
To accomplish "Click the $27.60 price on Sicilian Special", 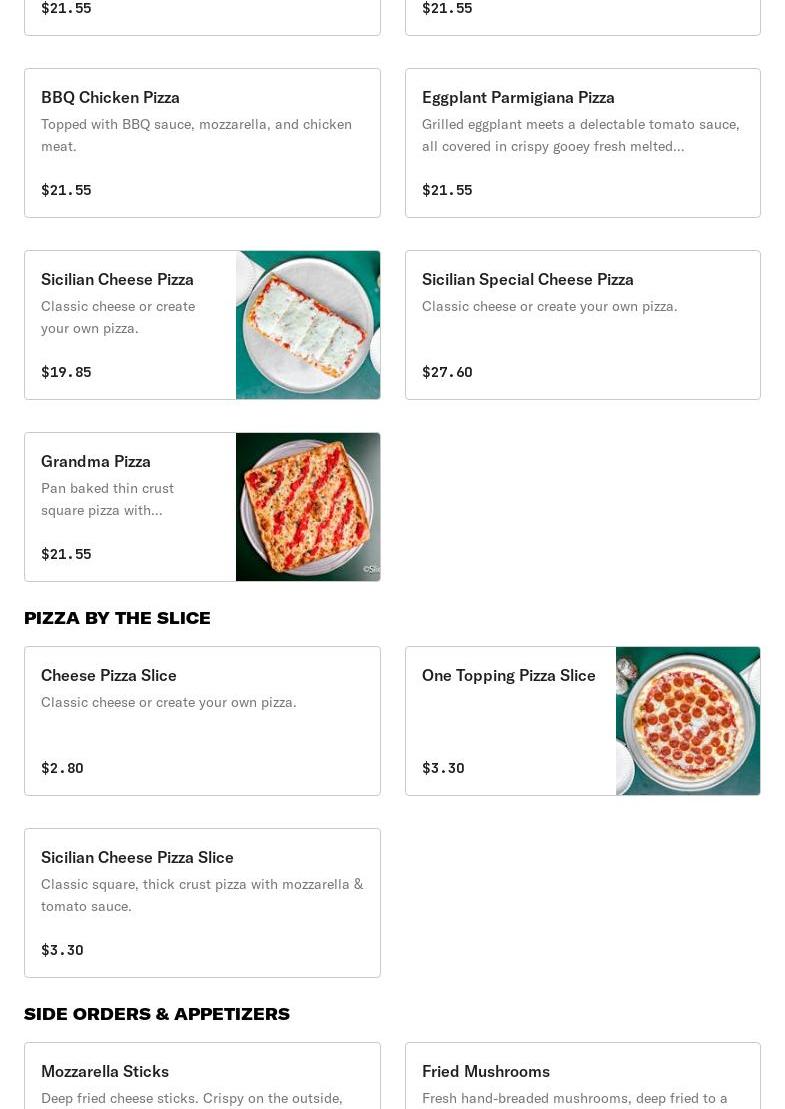I will pos(447,372).
